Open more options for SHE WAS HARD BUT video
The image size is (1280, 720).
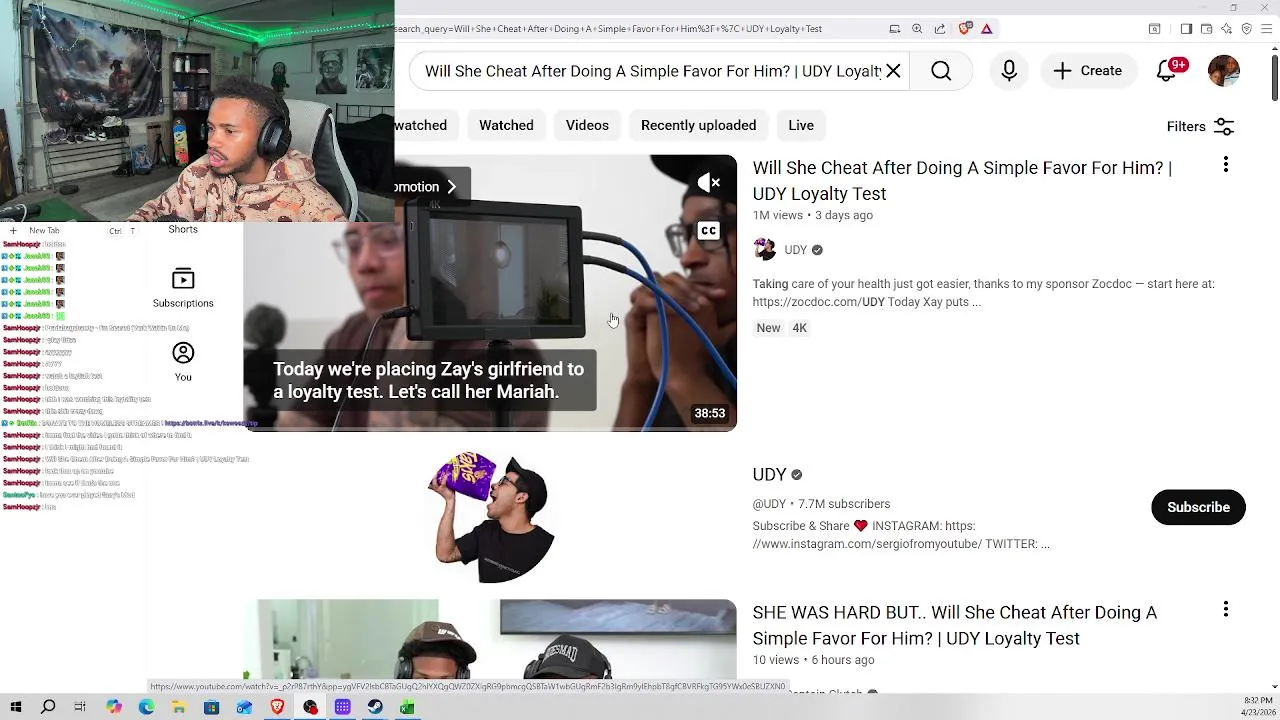coord(1226,610)
